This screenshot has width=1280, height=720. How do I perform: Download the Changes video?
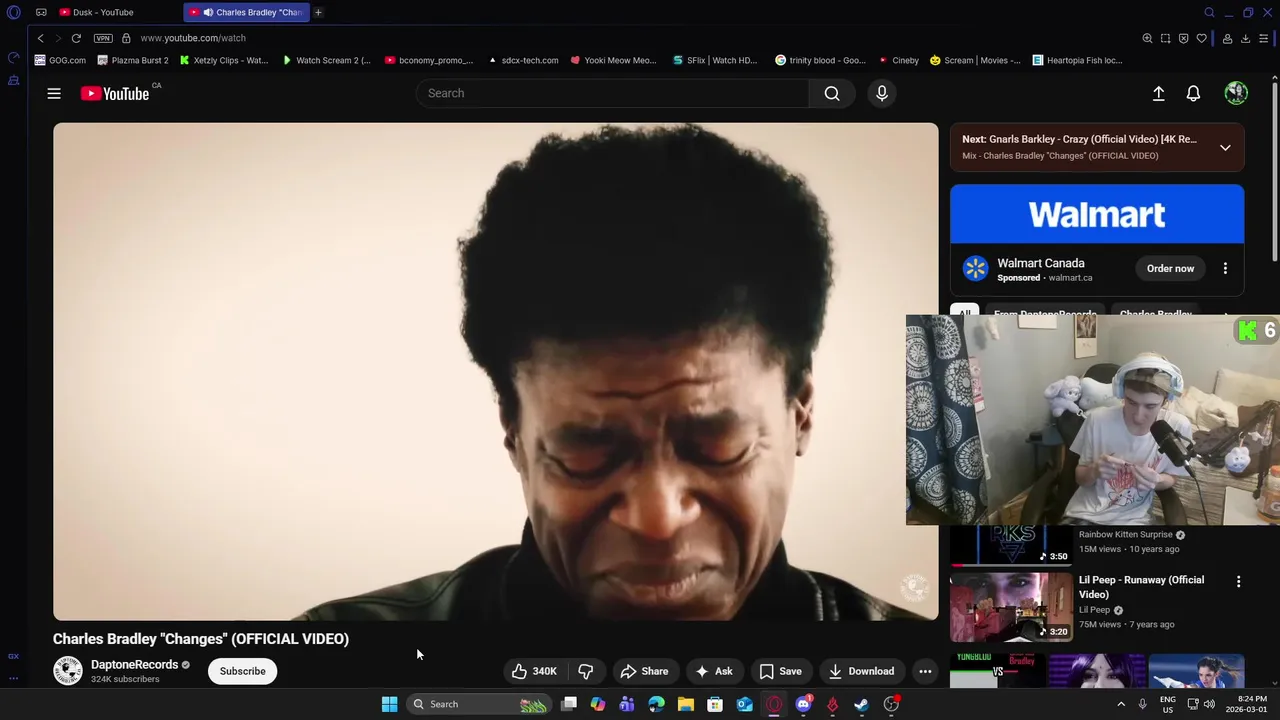click(x=861, y=671)
